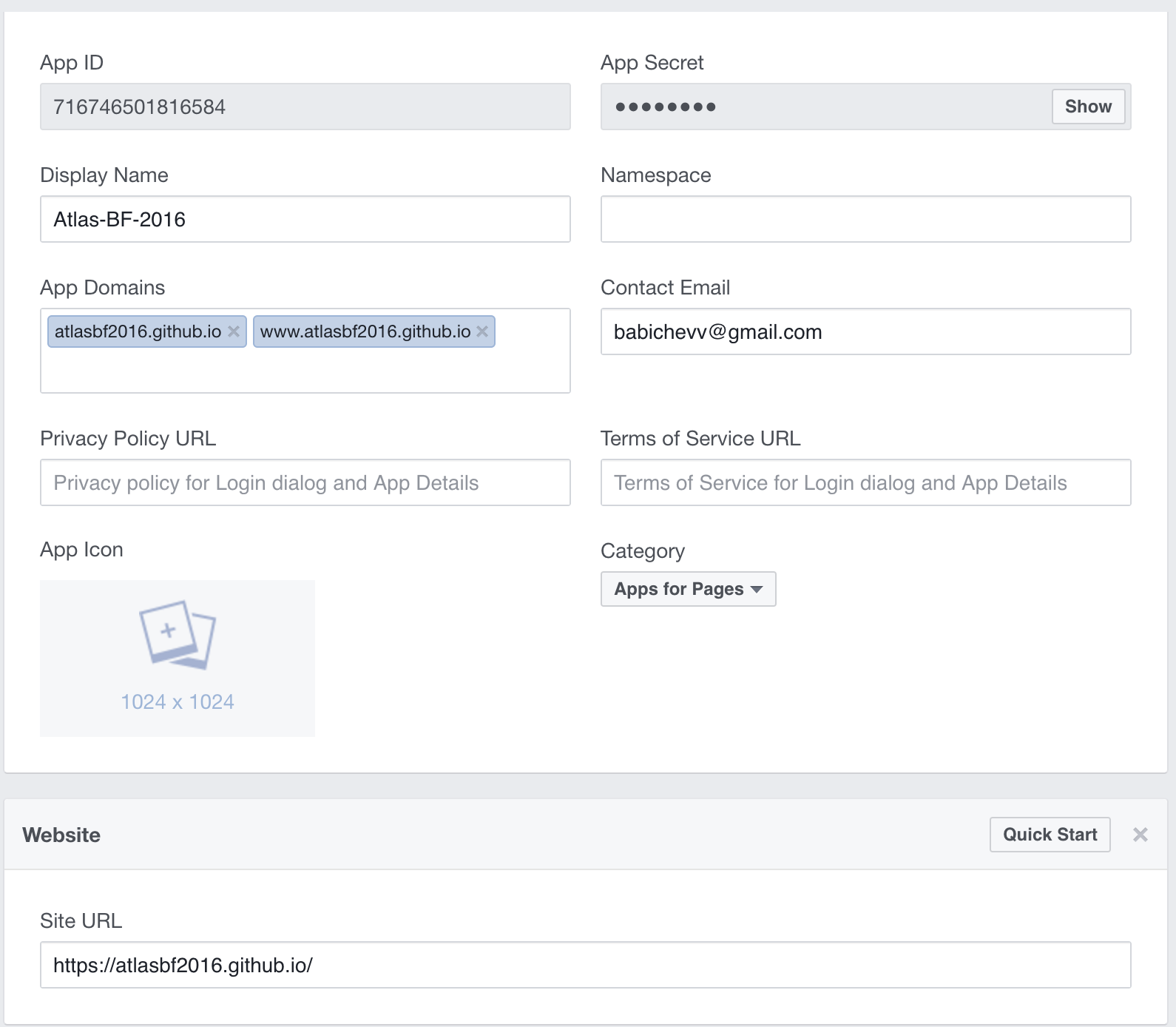
Task: Focus the Namespace input field
Action: click(x=865, y=219)
